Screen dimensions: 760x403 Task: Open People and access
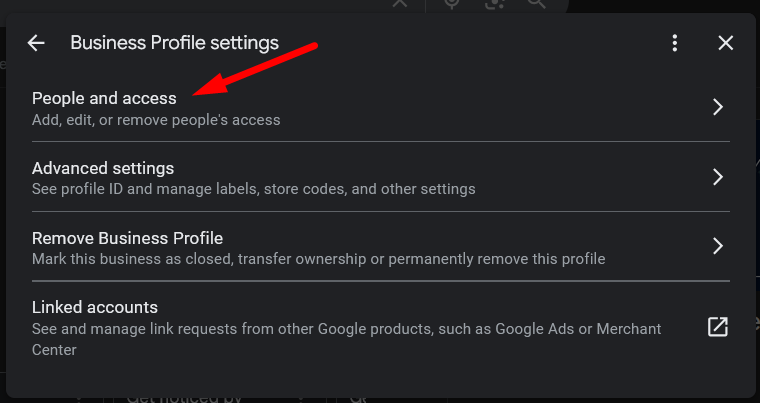(x=104, y=98)
